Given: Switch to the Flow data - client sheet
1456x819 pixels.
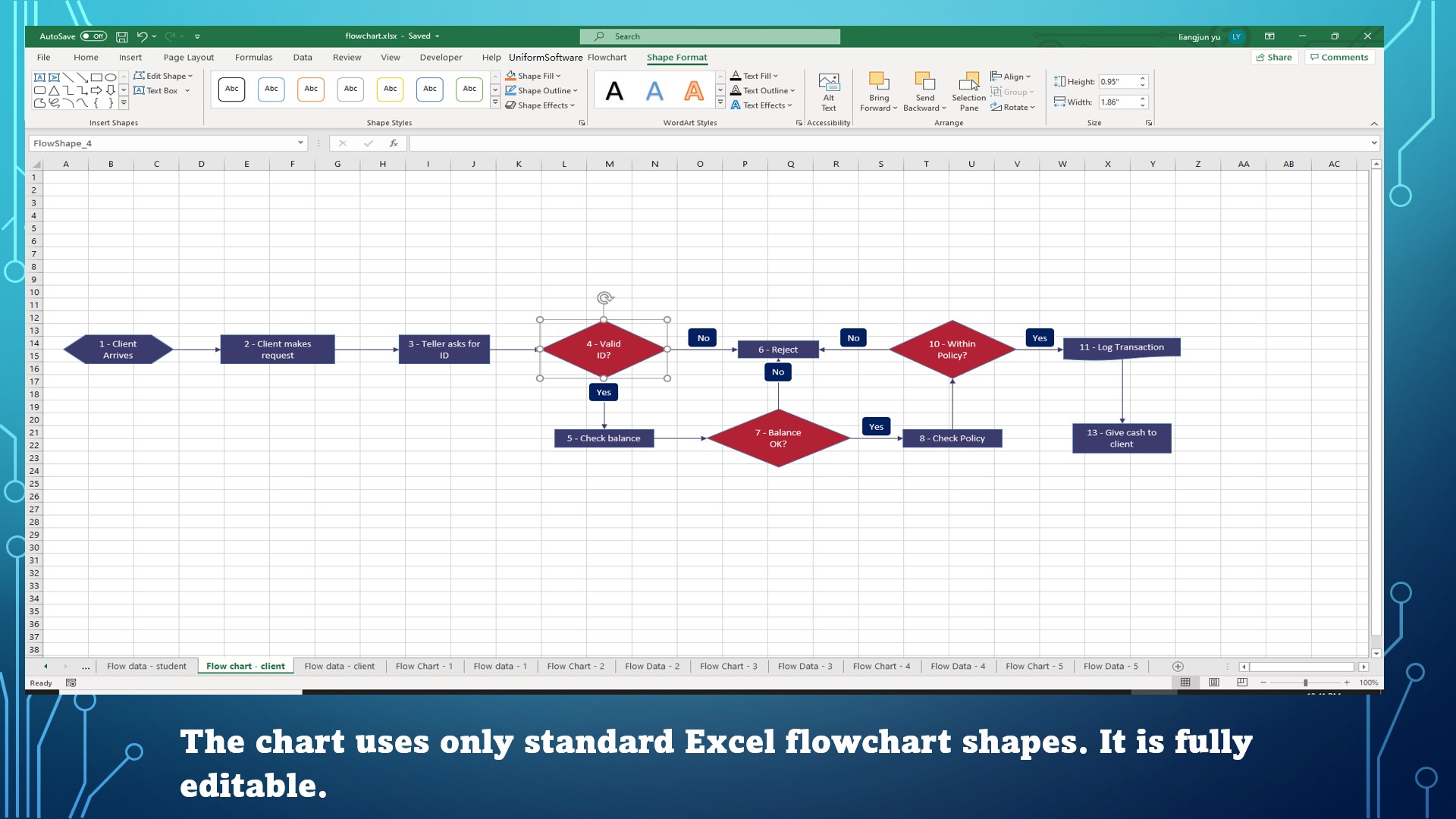Looking at the screenshot, I should tap(339, 667).
